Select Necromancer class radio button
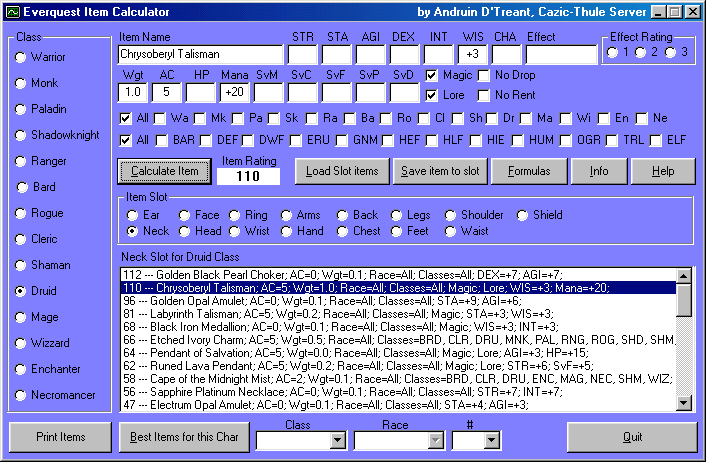Image resolution: width=706 pixels, height=462 pixels. point(20,395)
